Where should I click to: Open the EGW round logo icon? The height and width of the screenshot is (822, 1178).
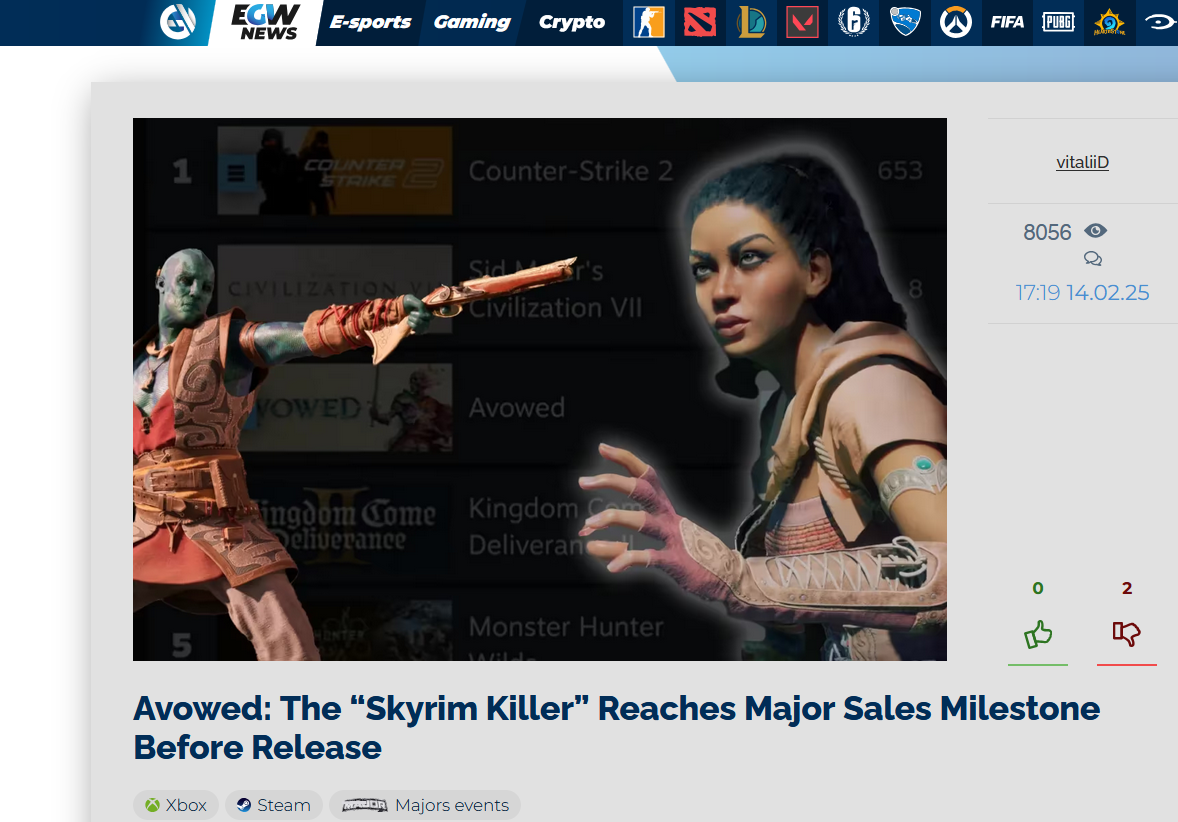(178, 21)
